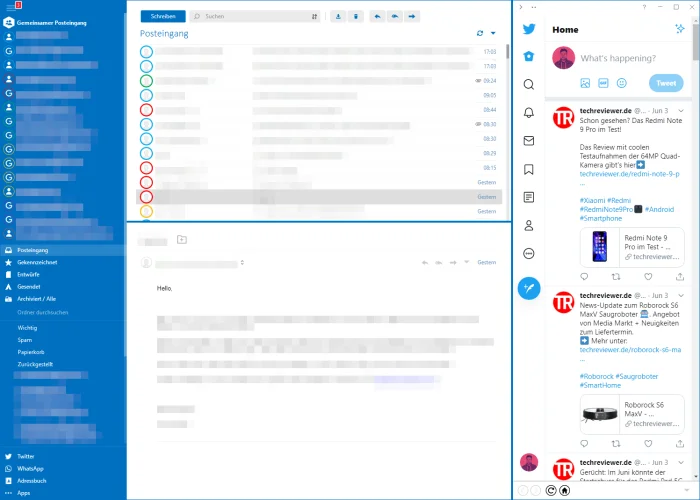Click the Ordner durchsuchen folder search field

coord(43,312)
